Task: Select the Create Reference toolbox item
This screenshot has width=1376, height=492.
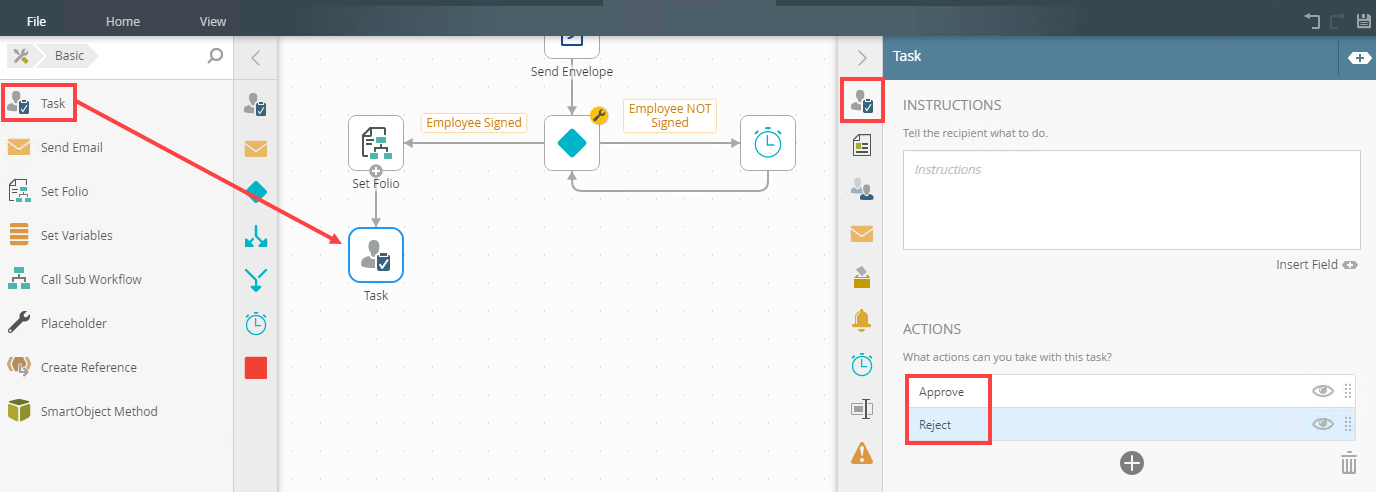Action: (88, 368)
